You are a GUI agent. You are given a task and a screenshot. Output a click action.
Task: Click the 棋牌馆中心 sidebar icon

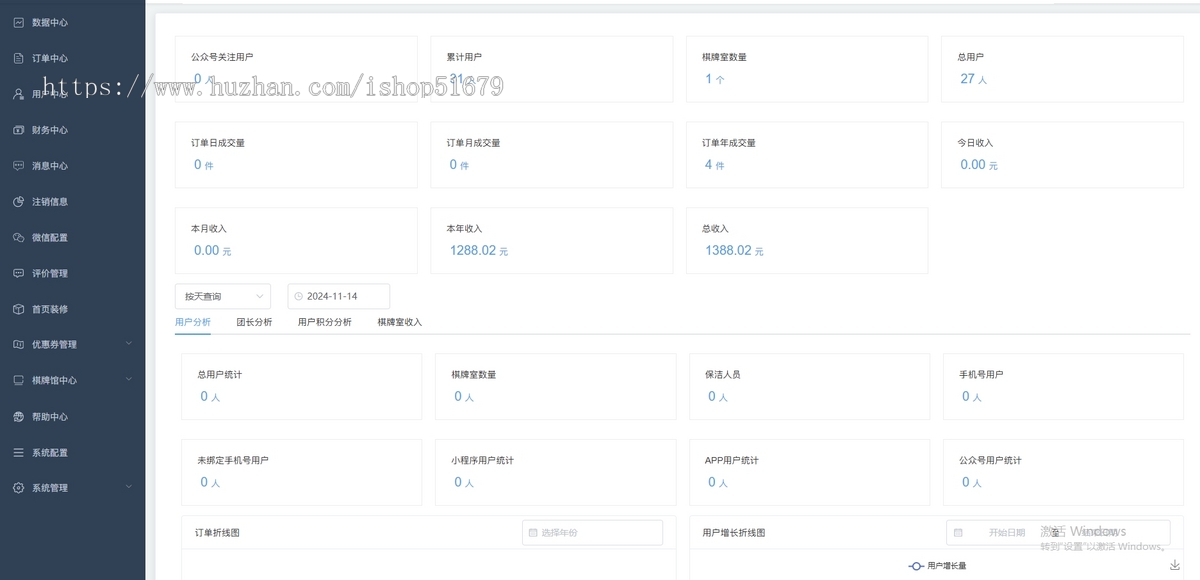point(18,381)
